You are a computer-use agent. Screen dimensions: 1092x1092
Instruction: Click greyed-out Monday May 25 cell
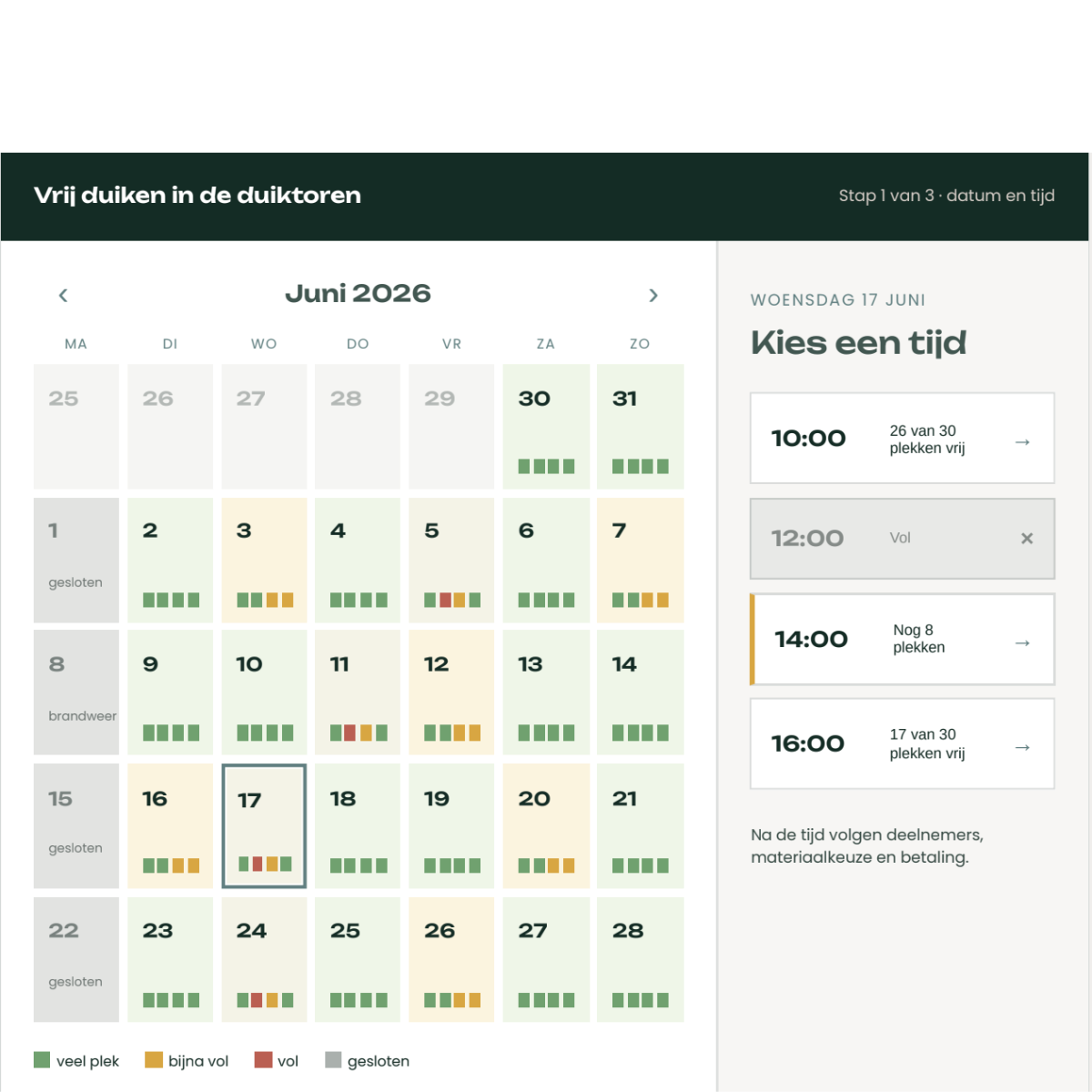coord(76,427)
